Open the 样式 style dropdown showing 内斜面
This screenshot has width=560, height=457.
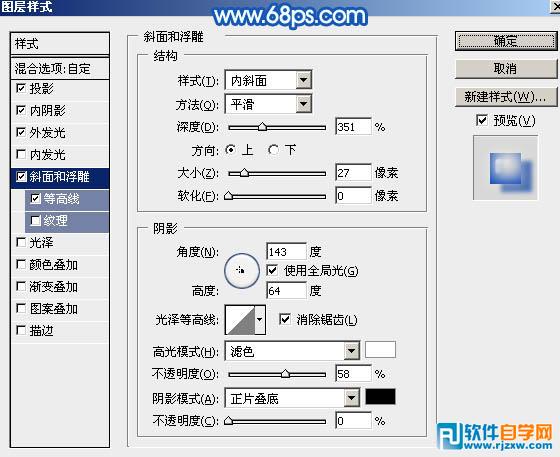tap(268, 80)
